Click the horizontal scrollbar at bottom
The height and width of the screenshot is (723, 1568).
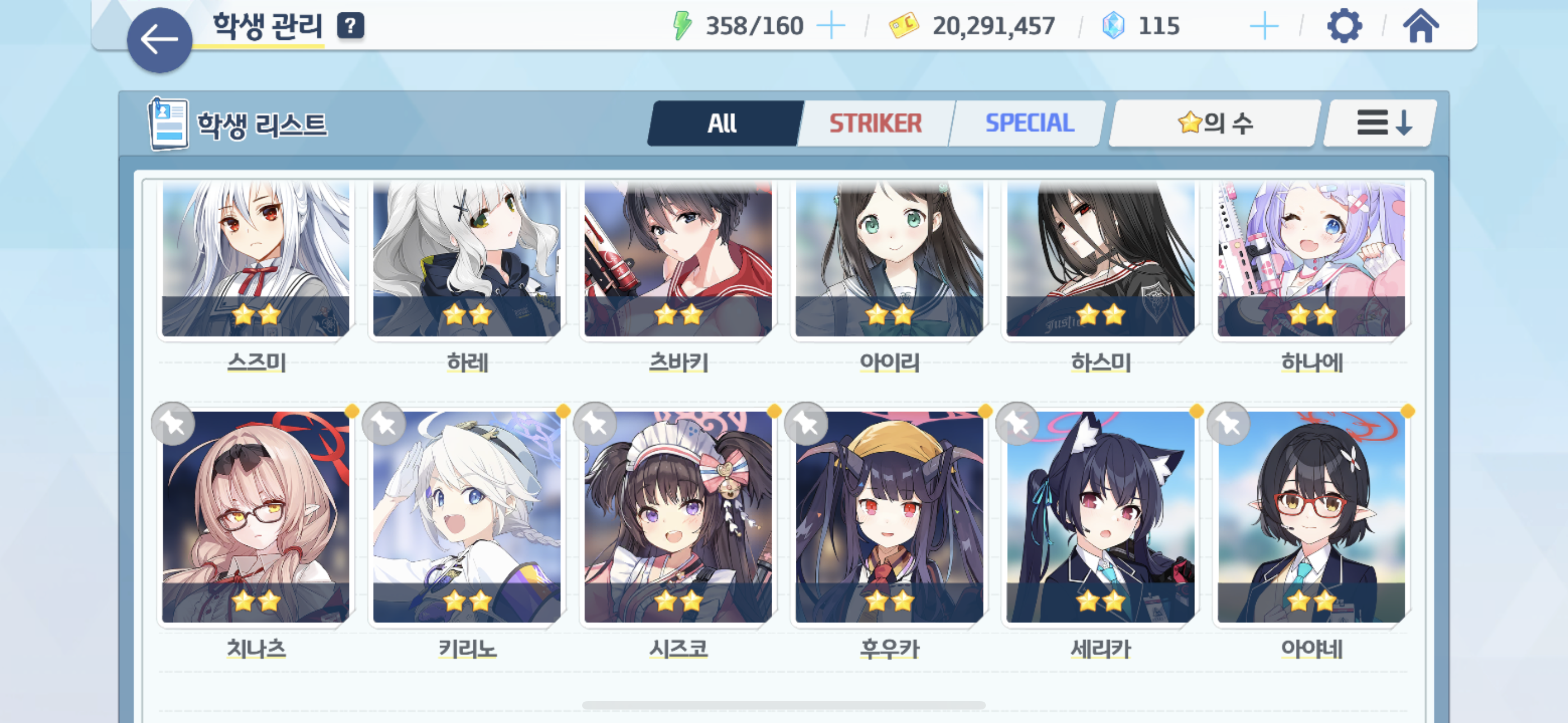[x=783, y=706]
